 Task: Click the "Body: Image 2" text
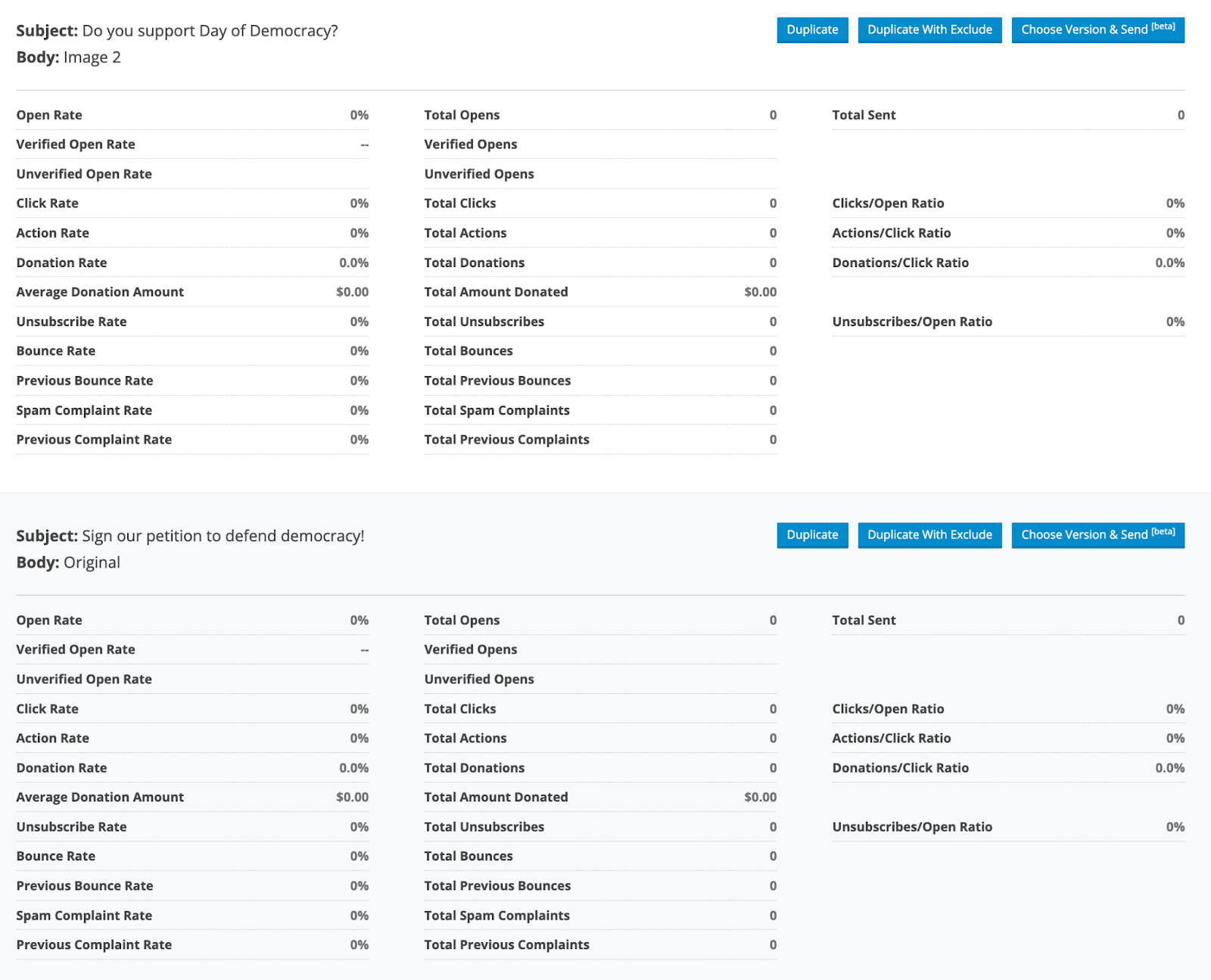[x=68, y=58]
